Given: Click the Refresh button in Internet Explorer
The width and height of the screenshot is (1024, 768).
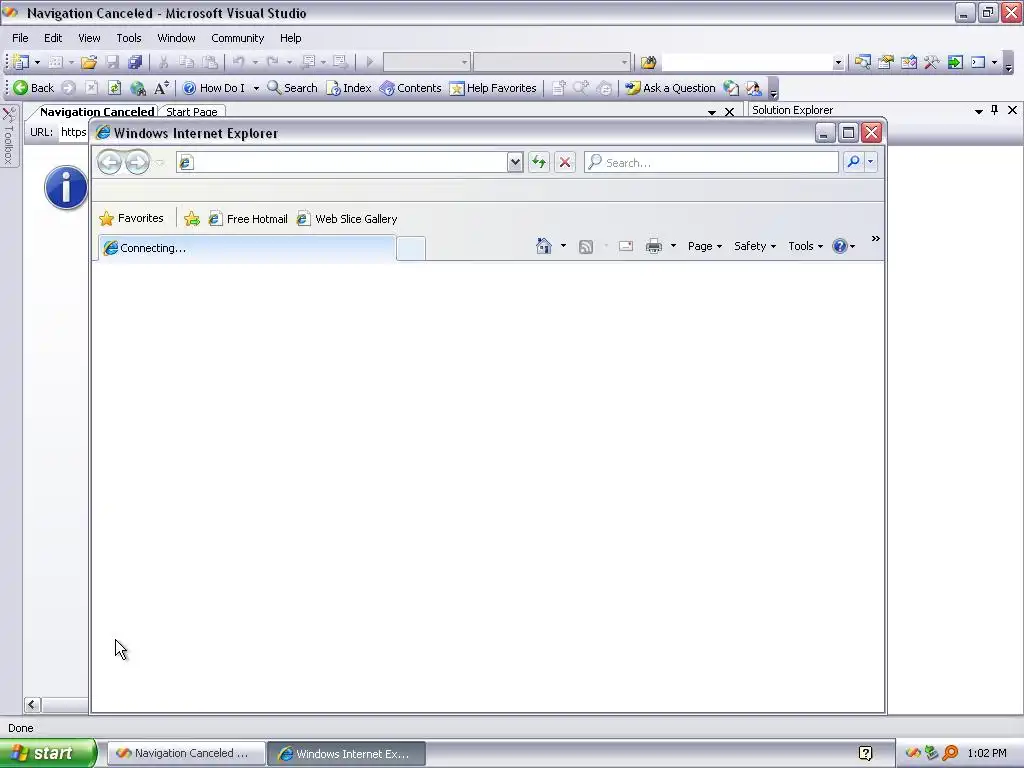Looking at the screenshot, I should [539, 163].
